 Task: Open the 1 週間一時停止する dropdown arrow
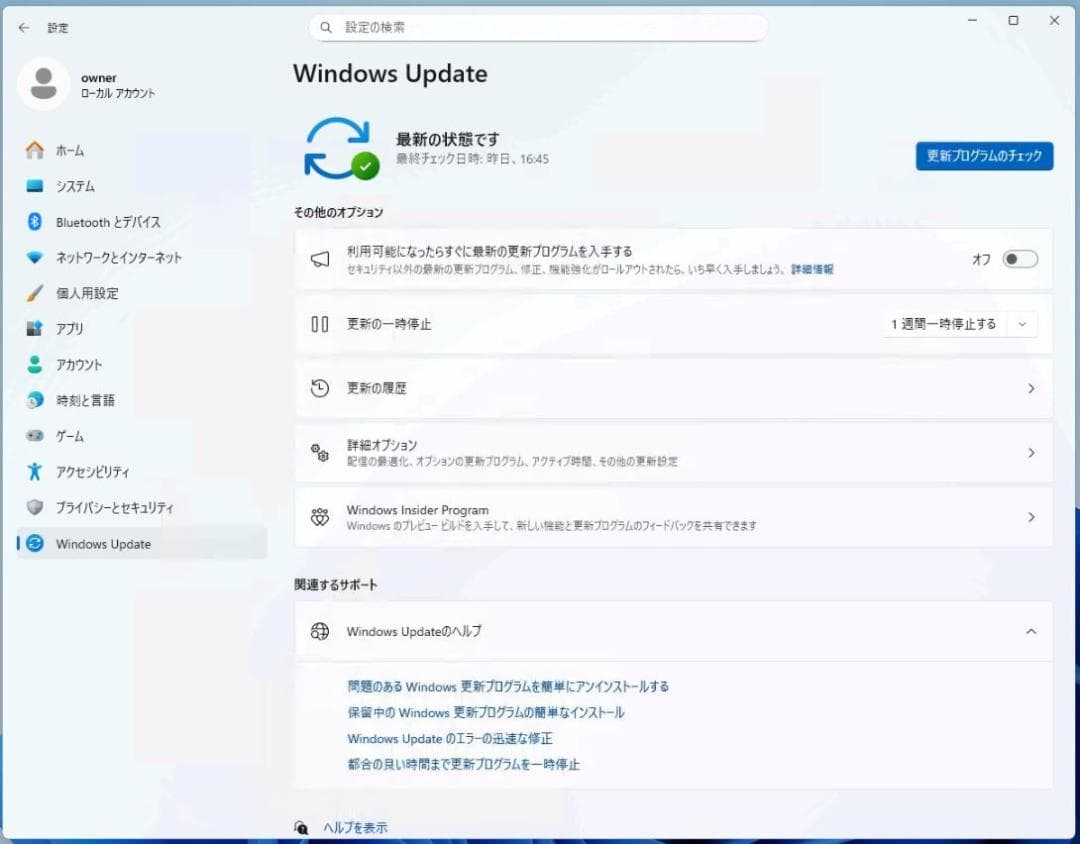(x=1022, y=324)
